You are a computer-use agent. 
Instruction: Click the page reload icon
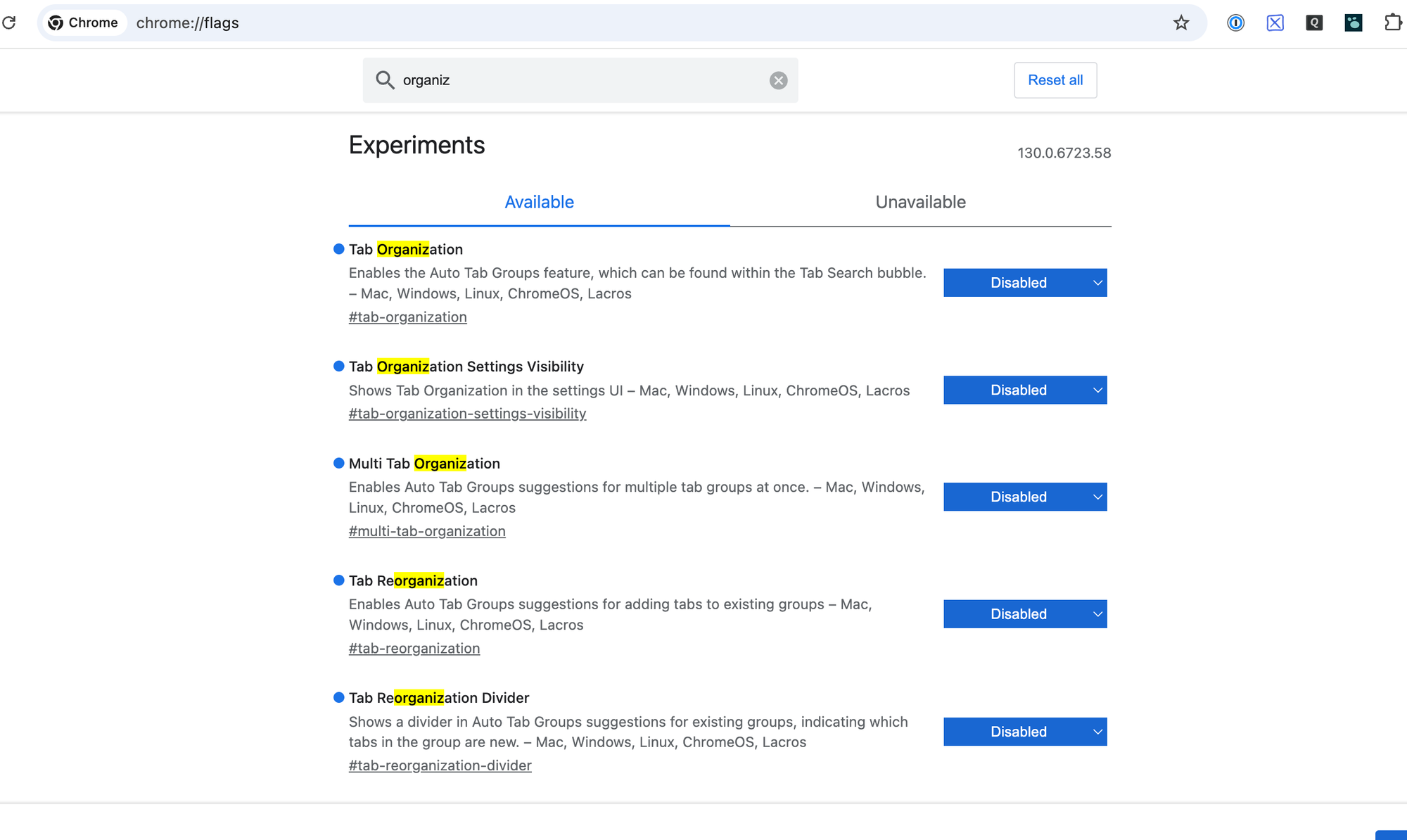click(9, 23)
